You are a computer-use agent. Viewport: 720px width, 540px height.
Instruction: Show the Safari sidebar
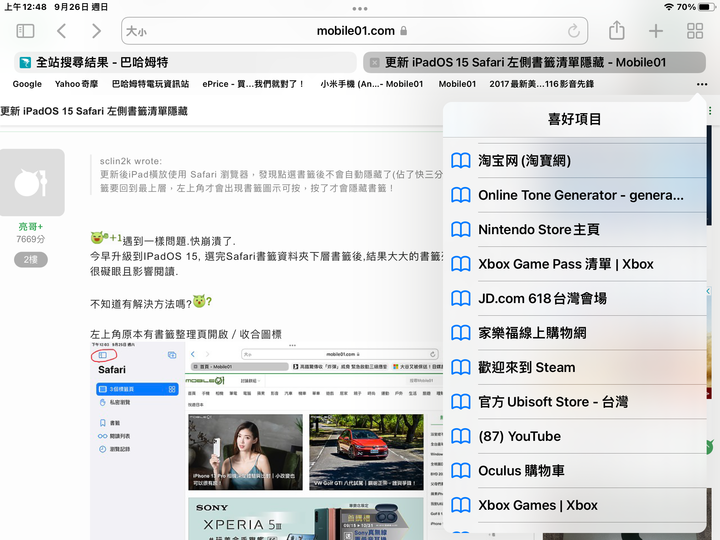(x=25, y=31)
